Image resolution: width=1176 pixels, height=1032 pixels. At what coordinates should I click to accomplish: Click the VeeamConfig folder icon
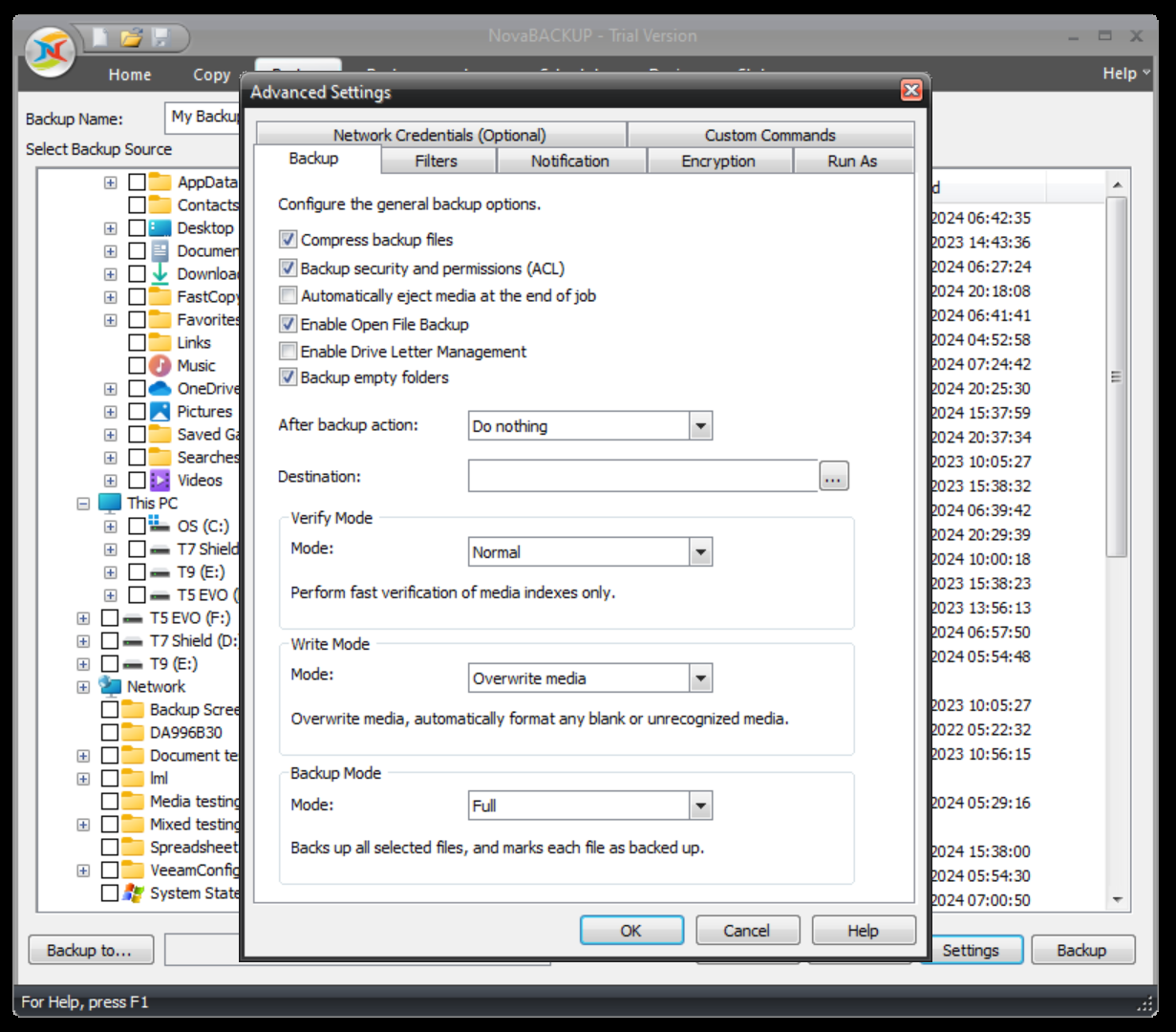[x=134, y=870]
